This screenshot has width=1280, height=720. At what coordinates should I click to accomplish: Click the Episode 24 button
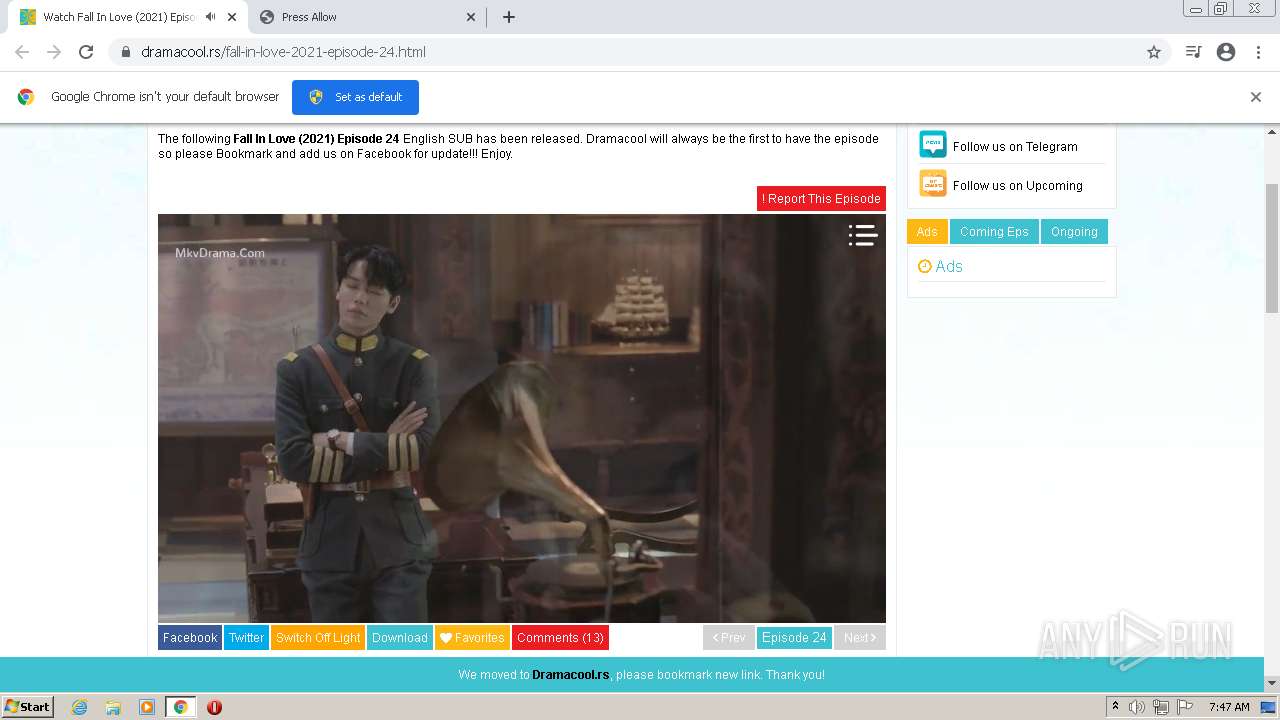coord(794,638)
